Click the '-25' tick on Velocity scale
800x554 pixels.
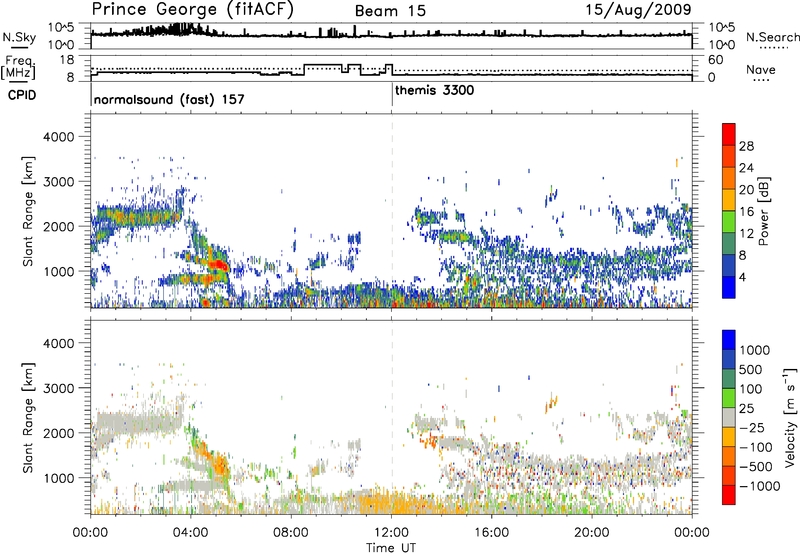tap(752, 427)
